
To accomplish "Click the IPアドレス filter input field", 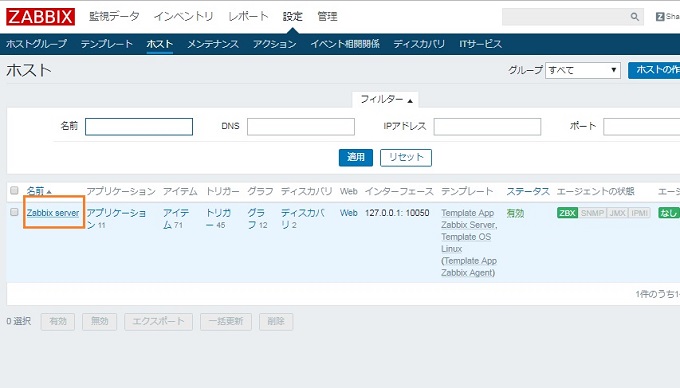I will click(487, 127).
